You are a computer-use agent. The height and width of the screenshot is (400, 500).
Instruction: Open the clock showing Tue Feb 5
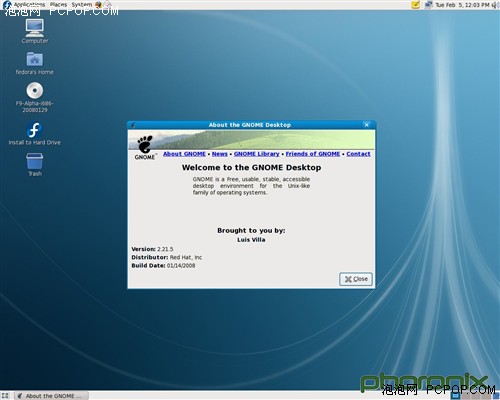462,5
